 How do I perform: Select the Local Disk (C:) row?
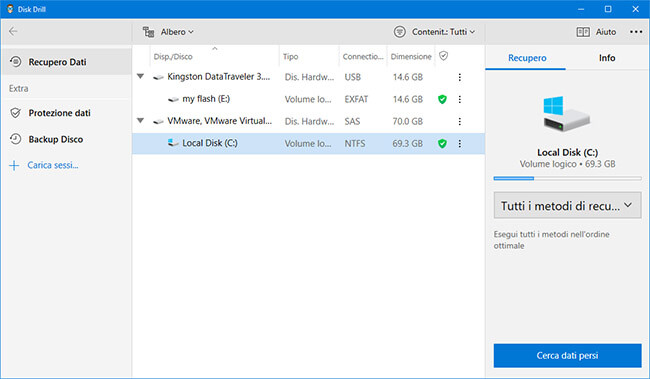tap(308, 143)
